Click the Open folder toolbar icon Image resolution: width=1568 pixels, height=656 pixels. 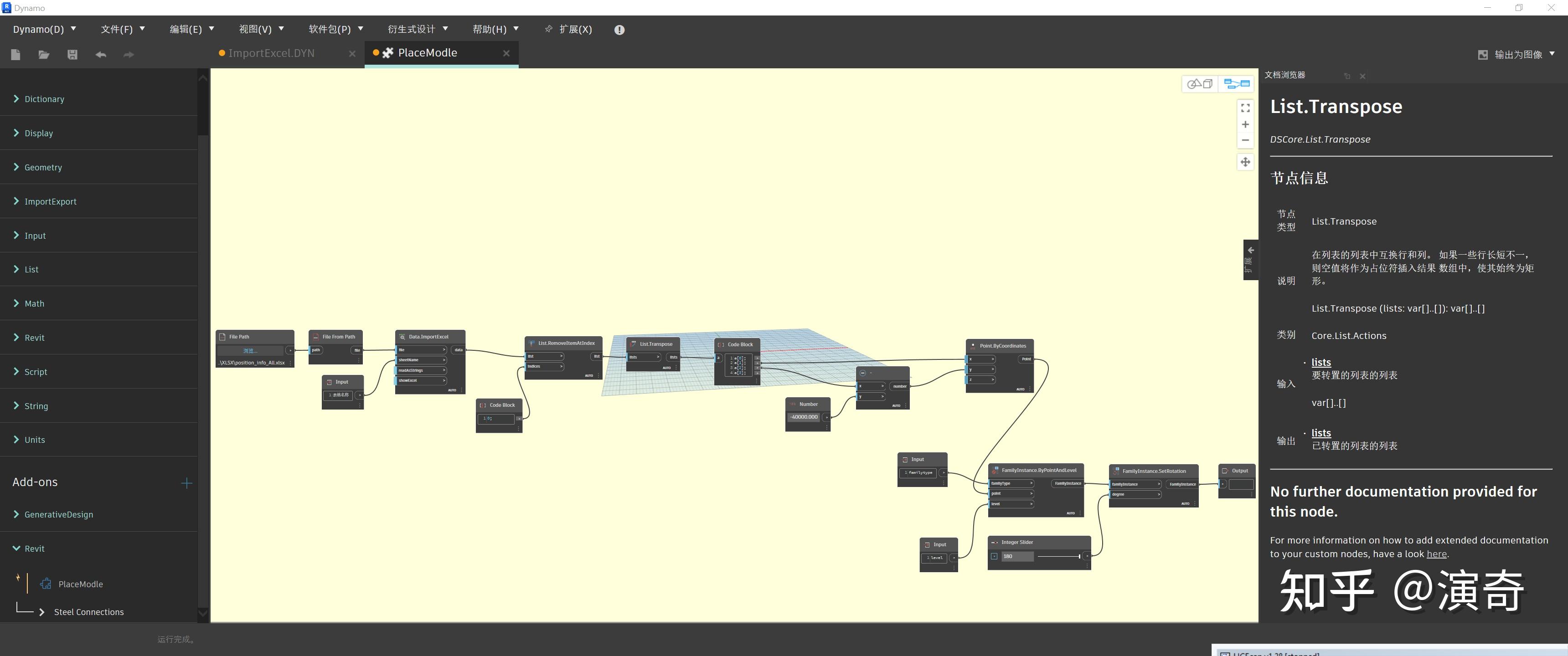click(44, 55)
